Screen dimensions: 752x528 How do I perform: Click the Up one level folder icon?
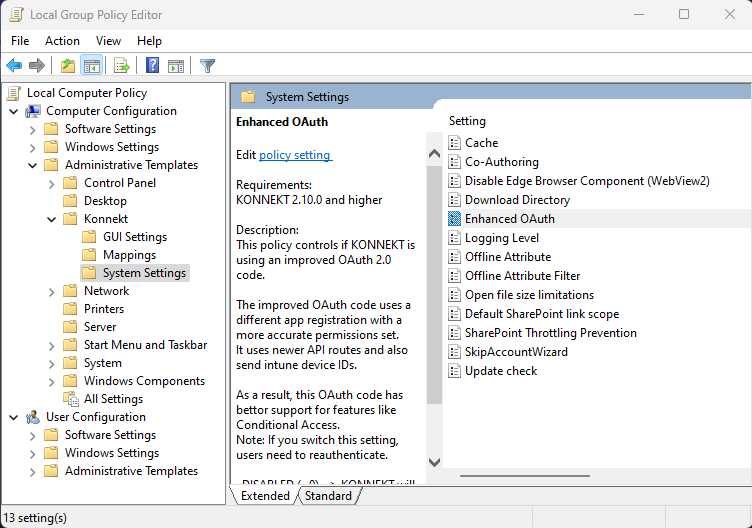point(67,66)
